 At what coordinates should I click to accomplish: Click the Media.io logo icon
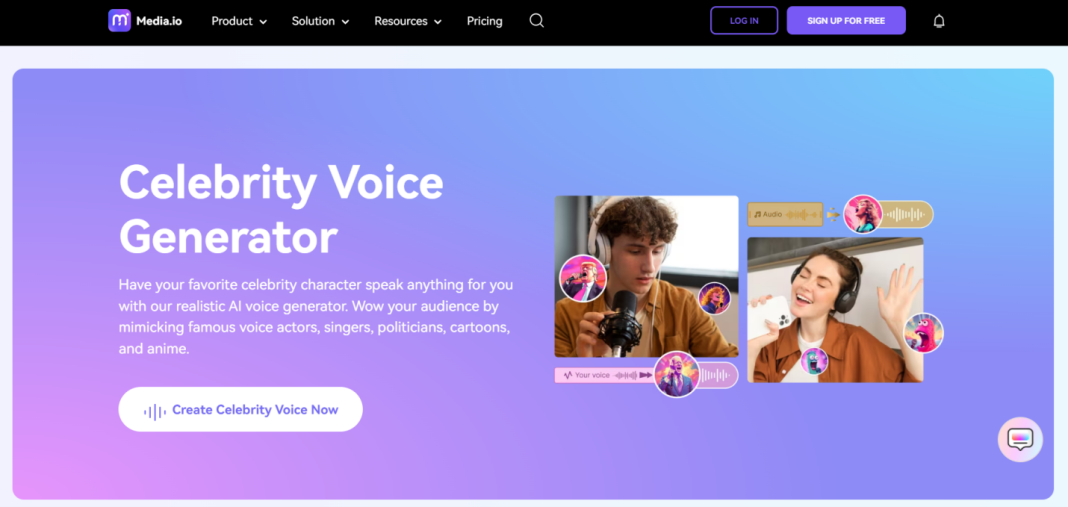coord(119,20)
